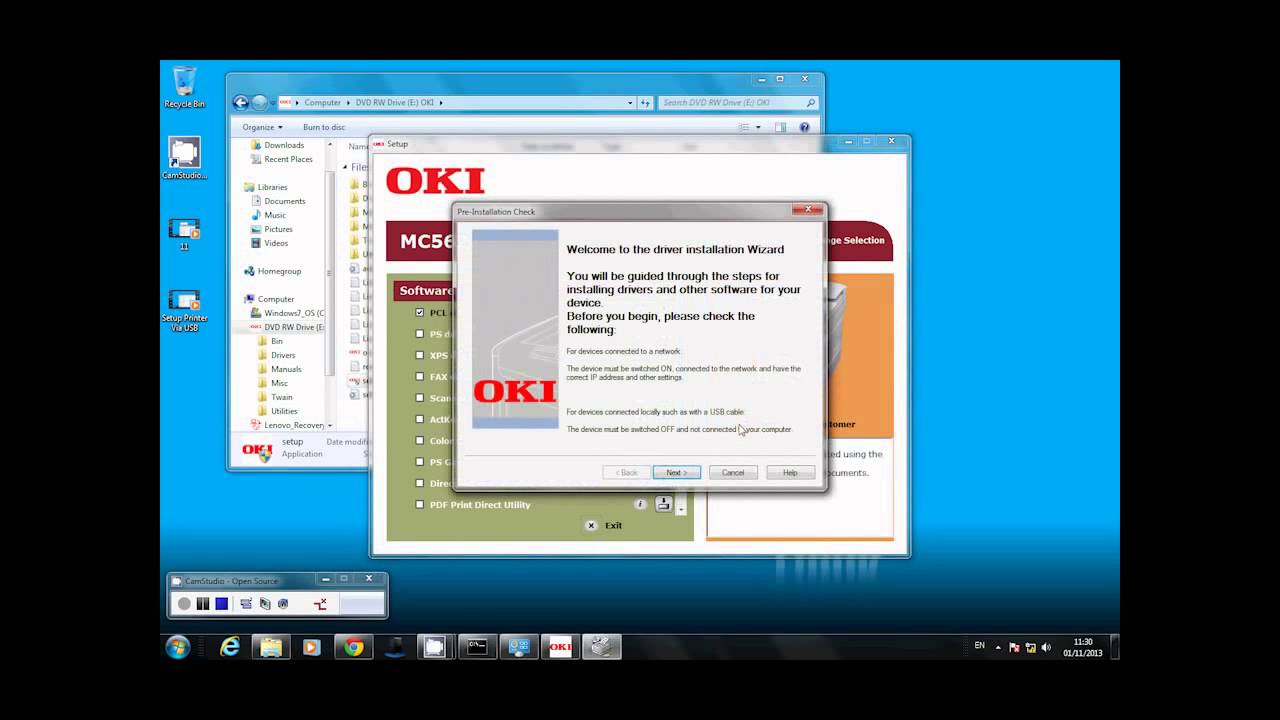Pause recording in CamStudio
Screen dimensions: 1280x720
pos(203,603)
